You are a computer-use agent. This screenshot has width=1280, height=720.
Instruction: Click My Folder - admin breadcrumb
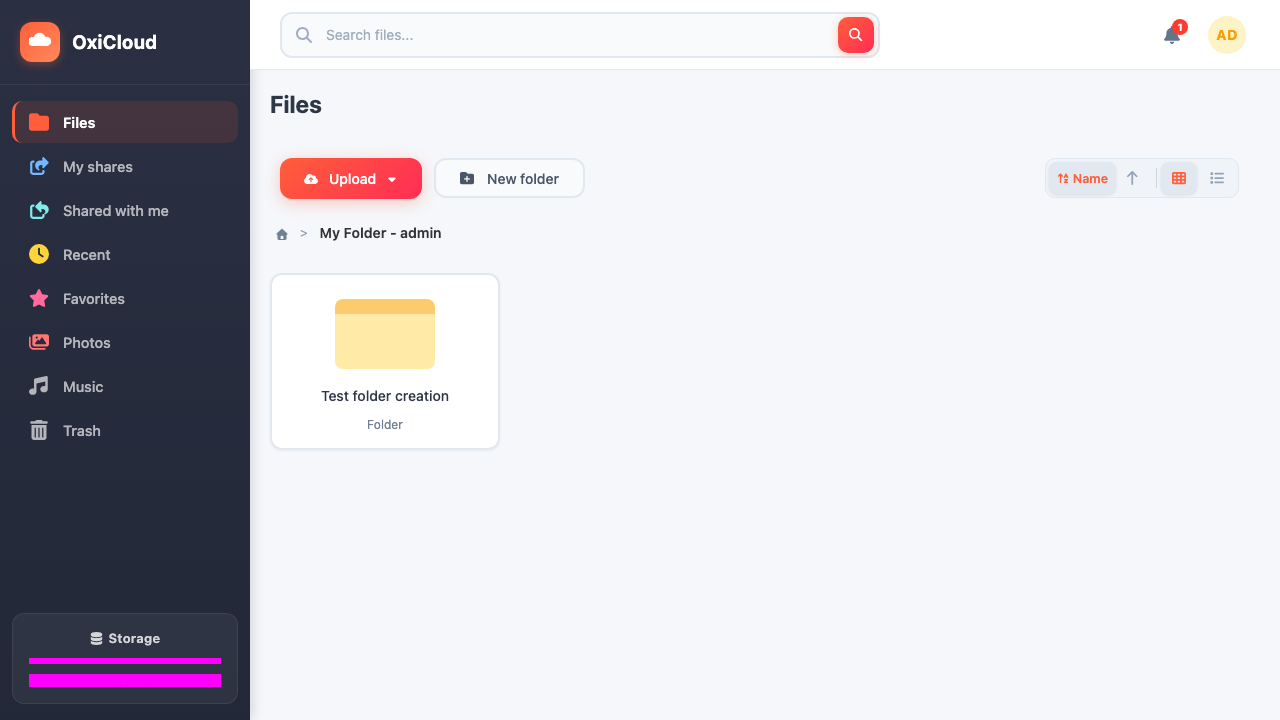click(x=380, y=233)
